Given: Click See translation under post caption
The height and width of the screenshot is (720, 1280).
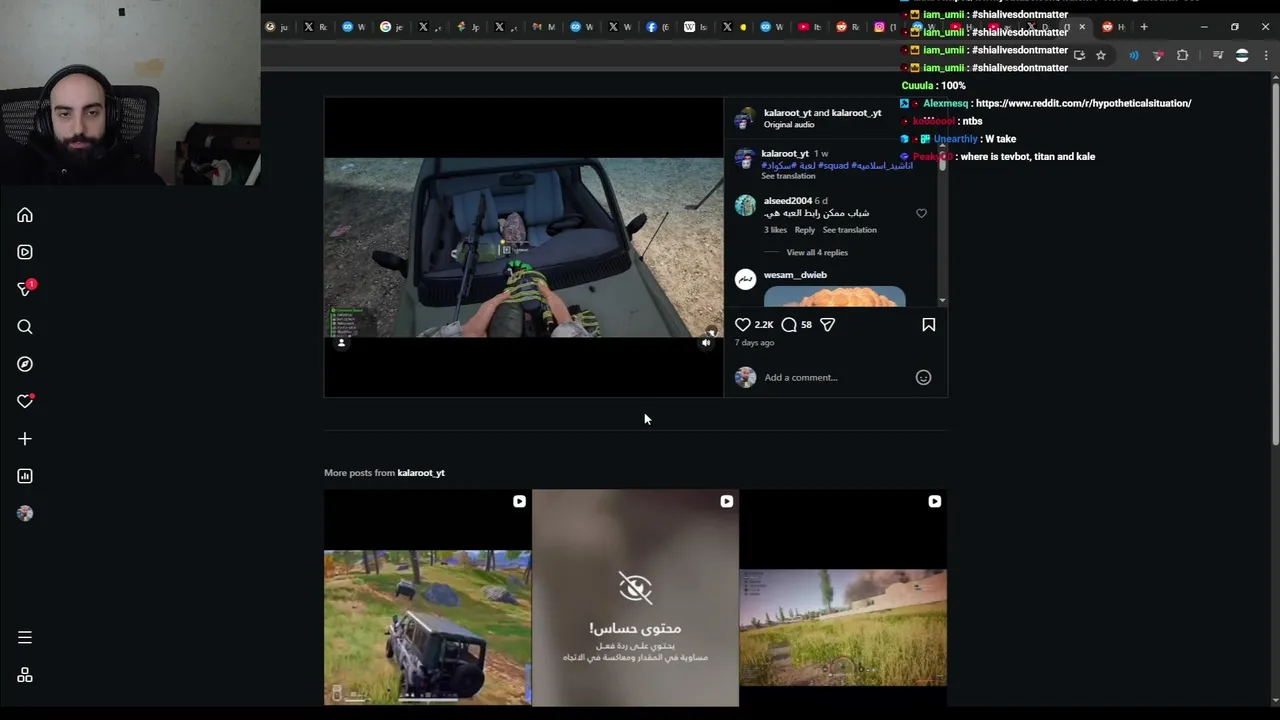Looking at the screenshot, I should click(x=788, y=176).
